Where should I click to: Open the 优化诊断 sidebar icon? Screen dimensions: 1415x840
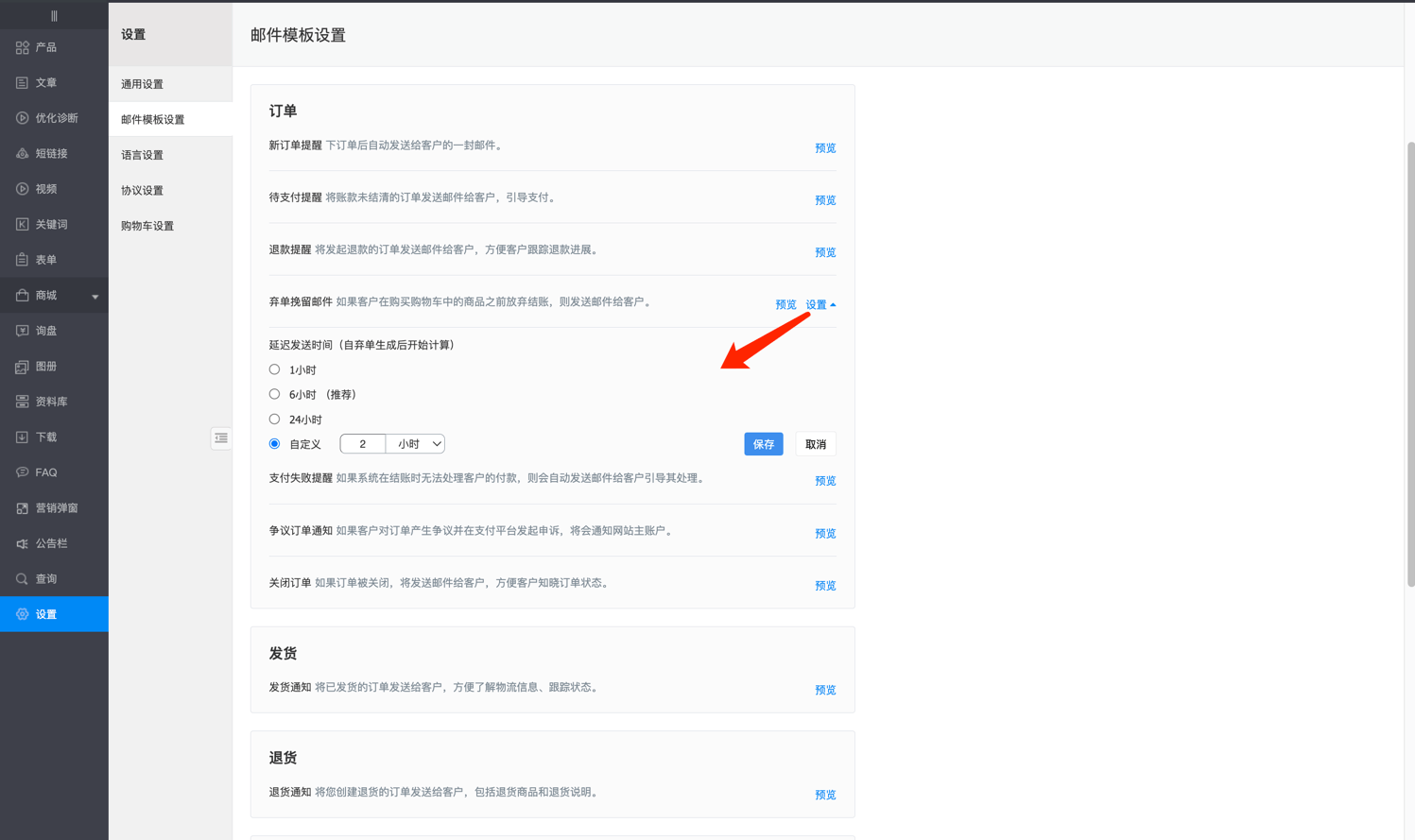click(22, 118)
